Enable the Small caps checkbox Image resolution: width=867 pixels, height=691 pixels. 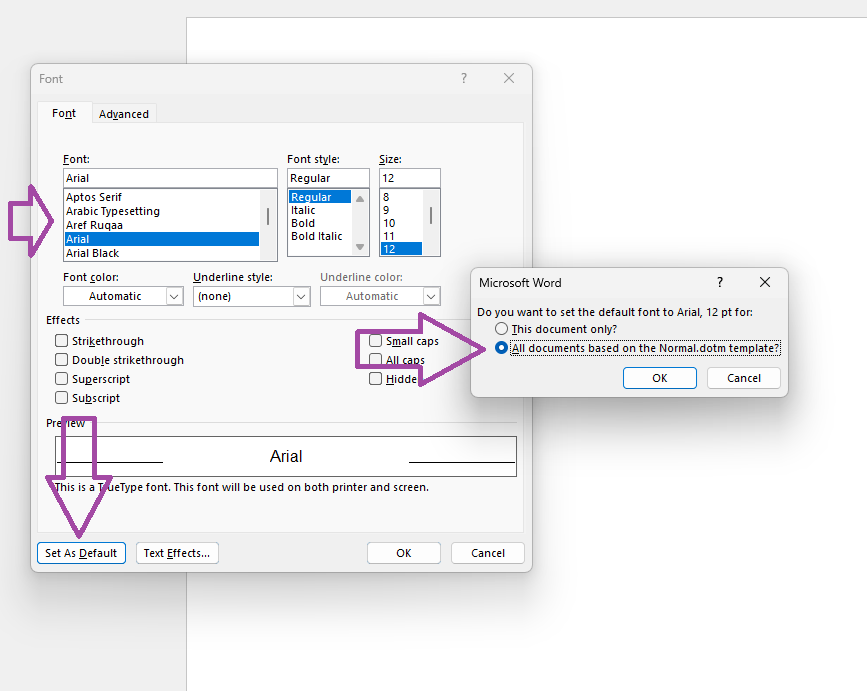tap(375, 341)
